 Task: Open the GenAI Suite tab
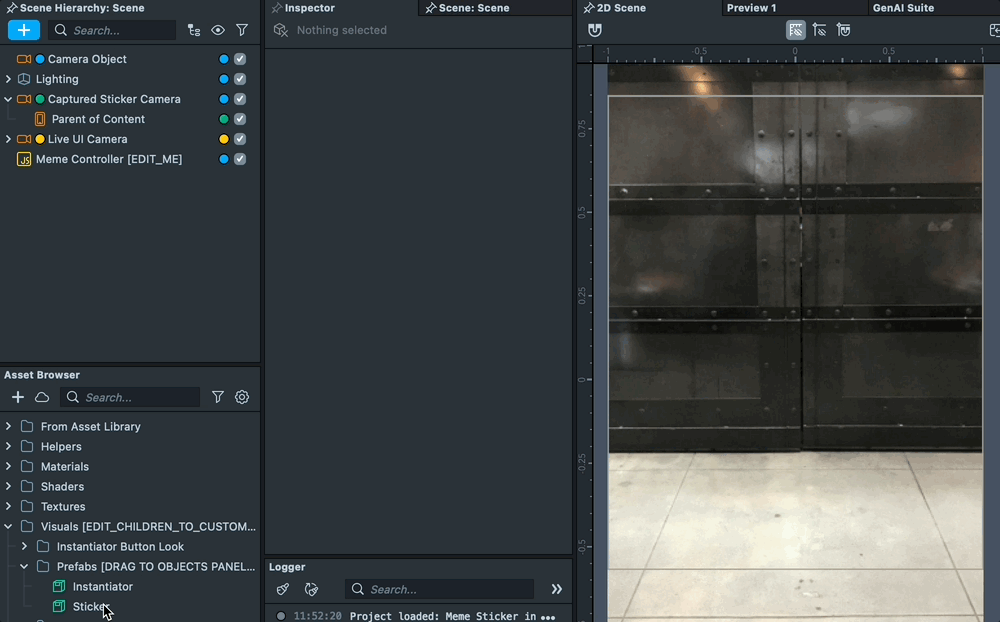(903, 8)
